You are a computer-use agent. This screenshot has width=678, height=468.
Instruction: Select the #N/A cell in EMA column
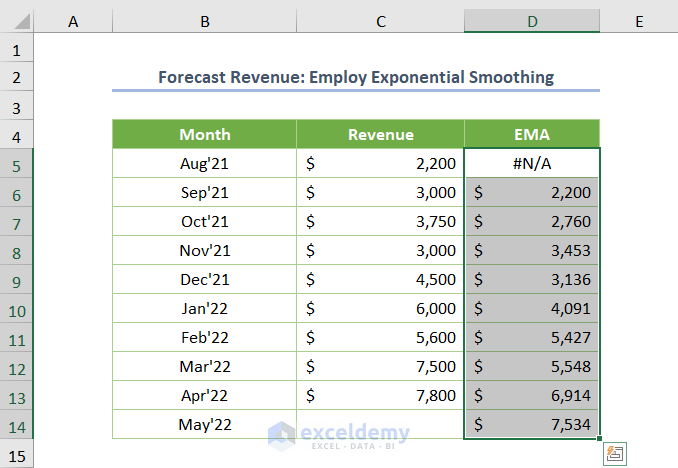532,163
